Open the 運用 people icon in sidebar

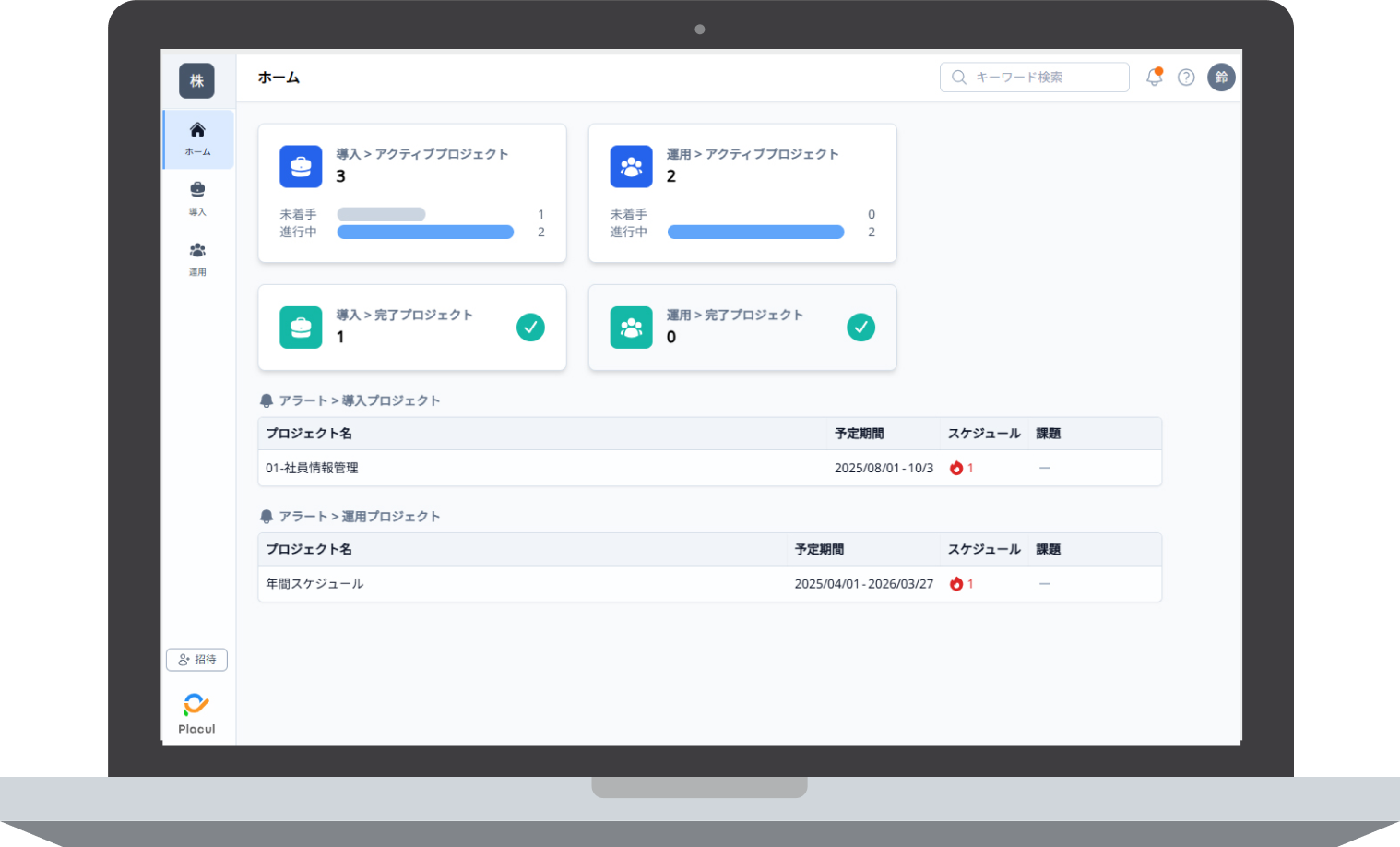pos(196,249)
